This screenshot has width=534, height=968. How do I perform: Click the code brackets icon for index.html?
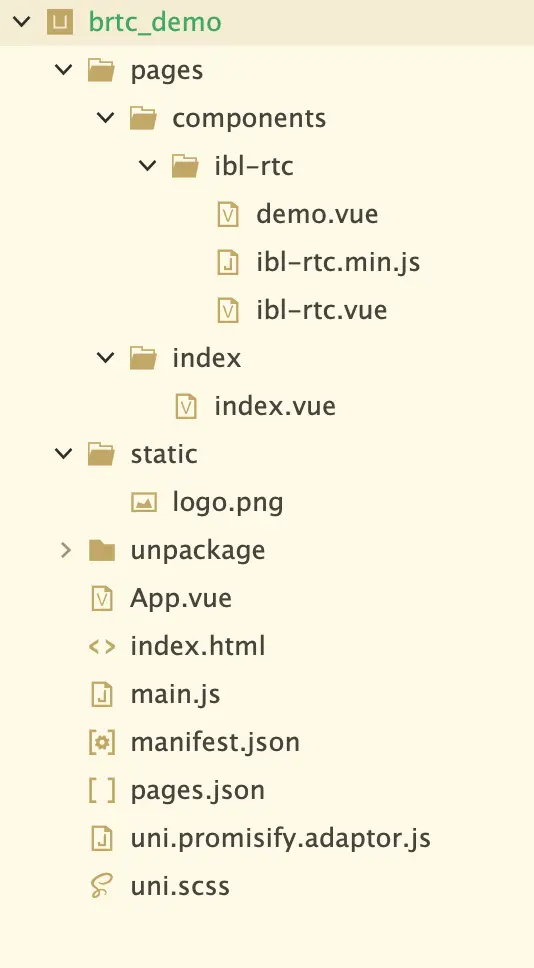(x=102, y=646)
